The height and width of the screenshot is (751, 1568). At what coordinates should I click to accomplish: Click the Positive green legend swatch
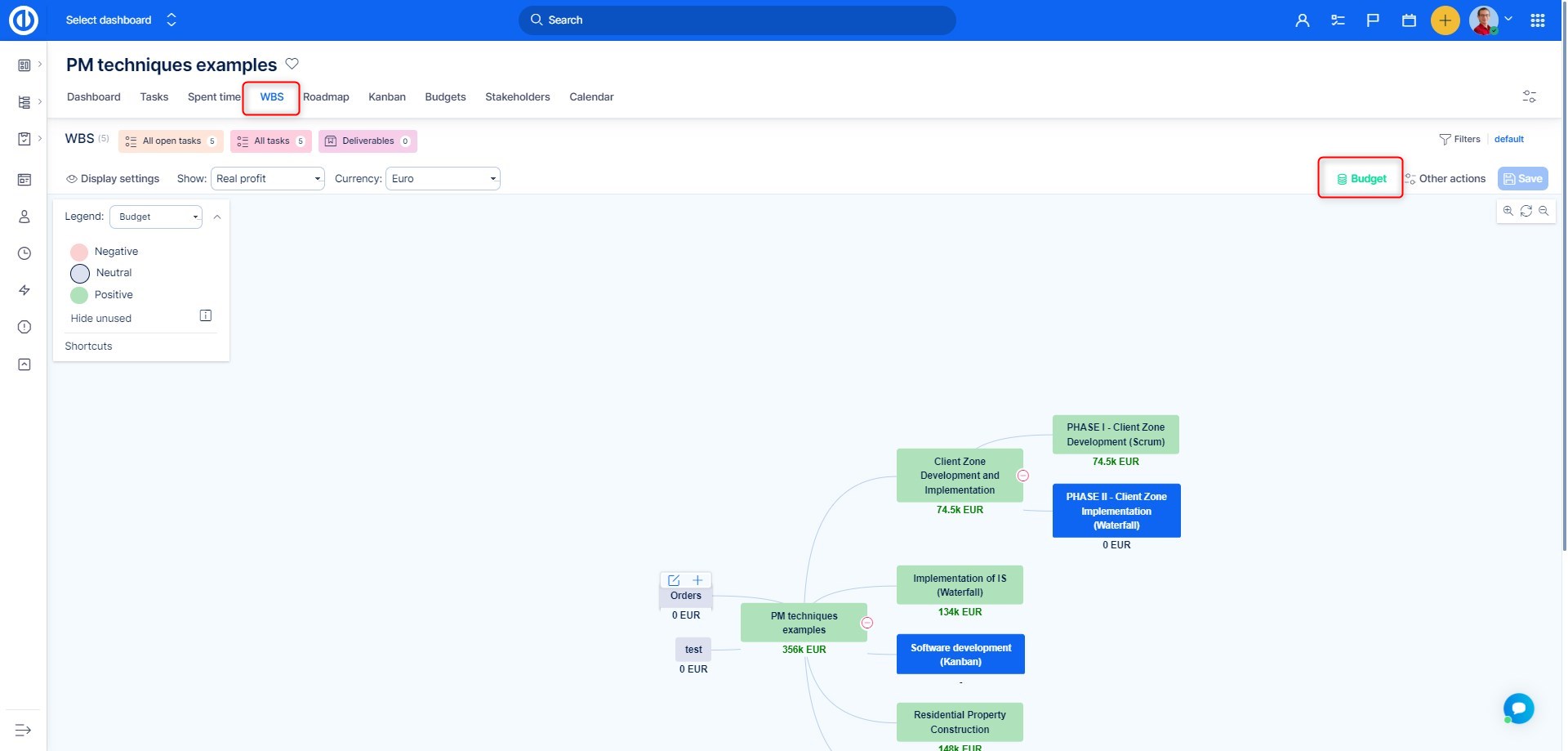79,295
